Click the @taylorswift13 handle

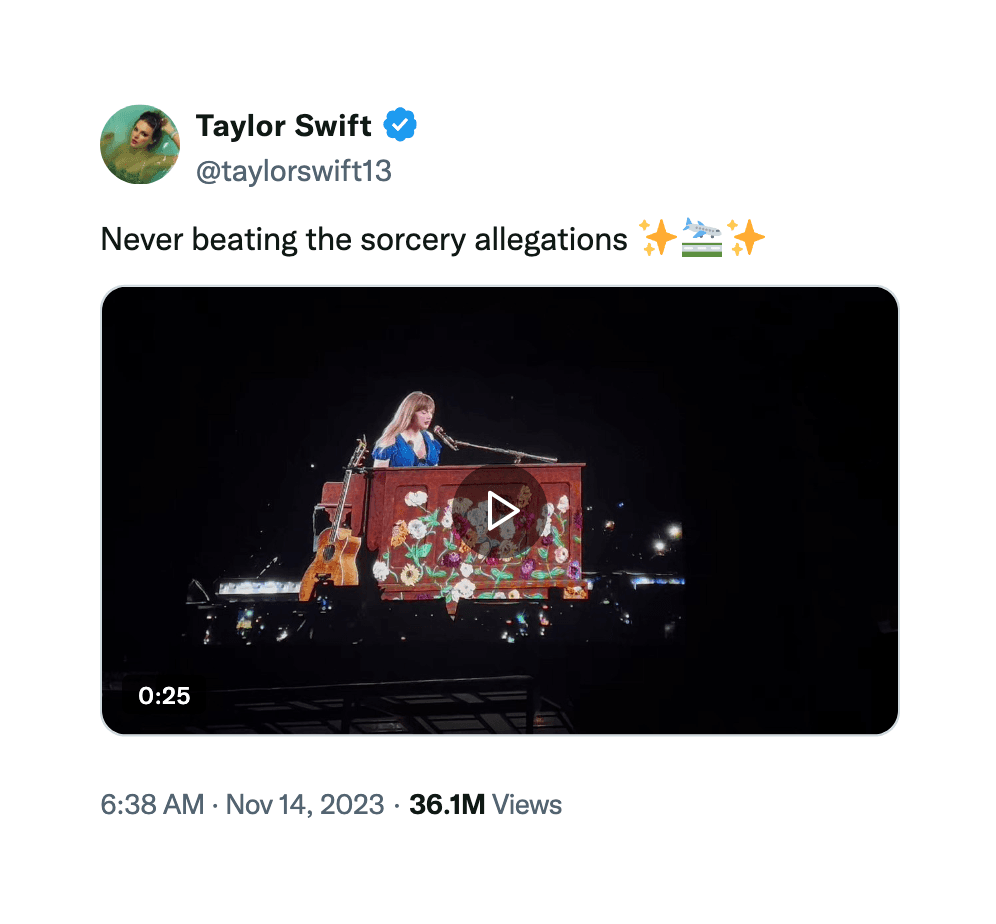tap(290, 171)
